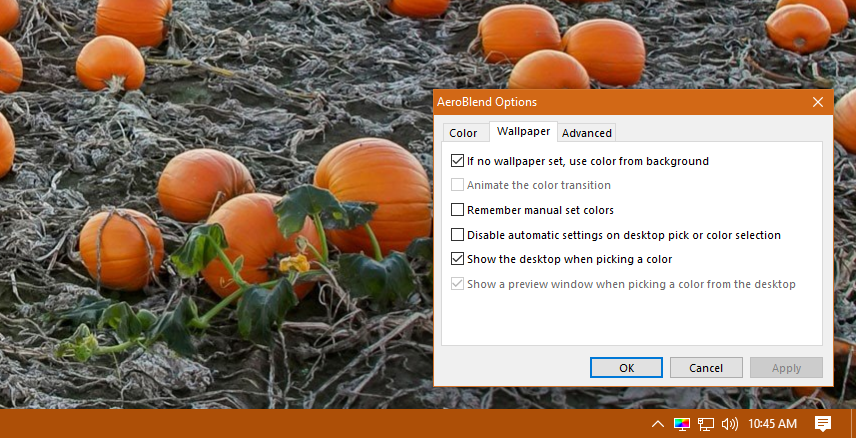Click the Cancel button
This screenshot has width=856, height=438.
coord(706,368)
